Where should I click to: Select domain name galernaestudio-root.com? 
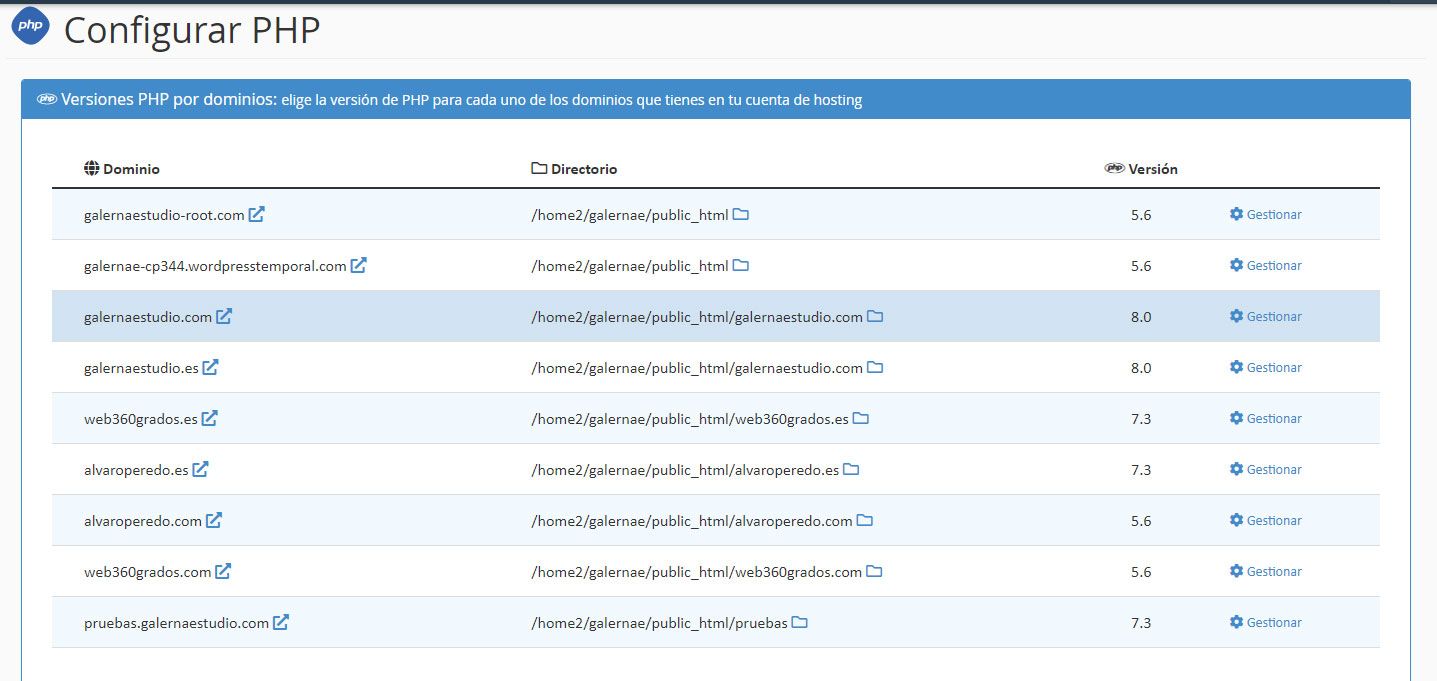pyautogui.click(x=164, y=215)
